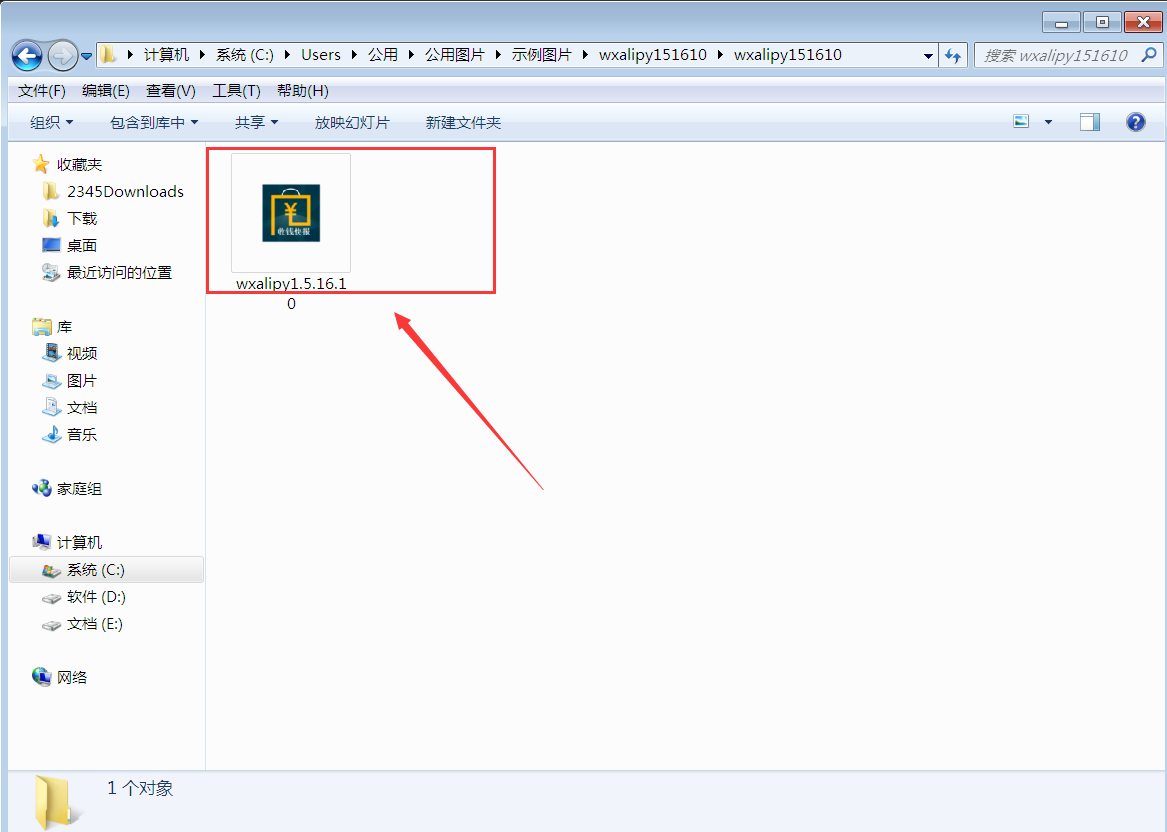Image resolution: width=1167 pixels, height=832 pixels.
Task: Click the search magnifier icon
Action: coord(1149,55)
